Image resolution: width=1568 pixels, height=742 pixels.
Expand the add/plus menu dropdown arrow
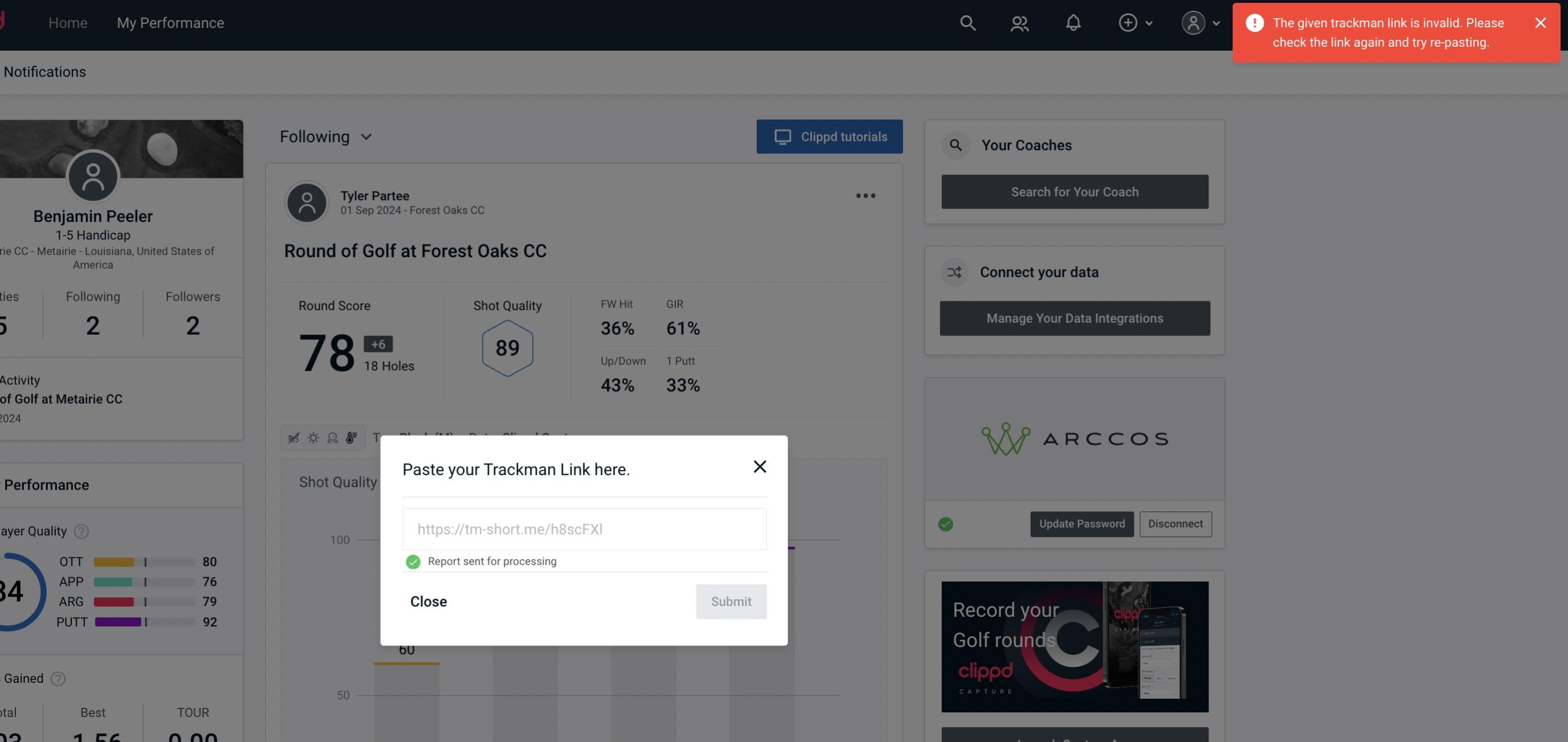1149,22
